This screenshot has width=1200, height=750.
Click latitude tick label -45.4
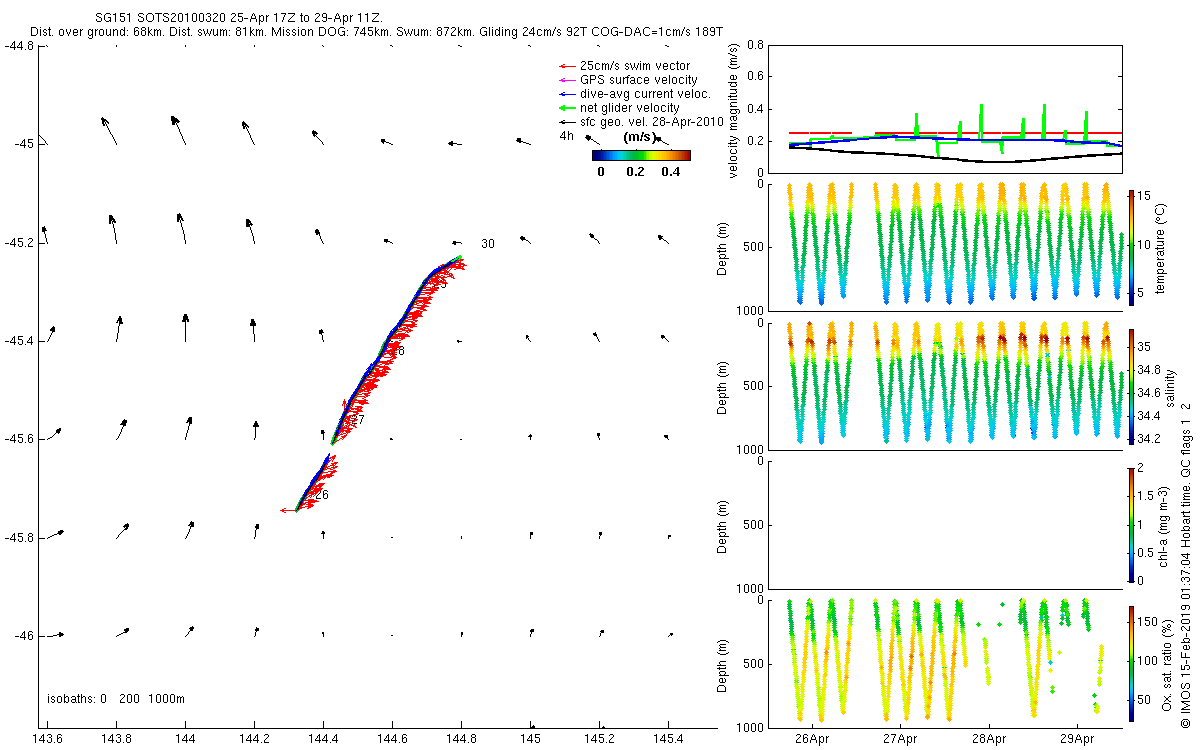point(20,341)
